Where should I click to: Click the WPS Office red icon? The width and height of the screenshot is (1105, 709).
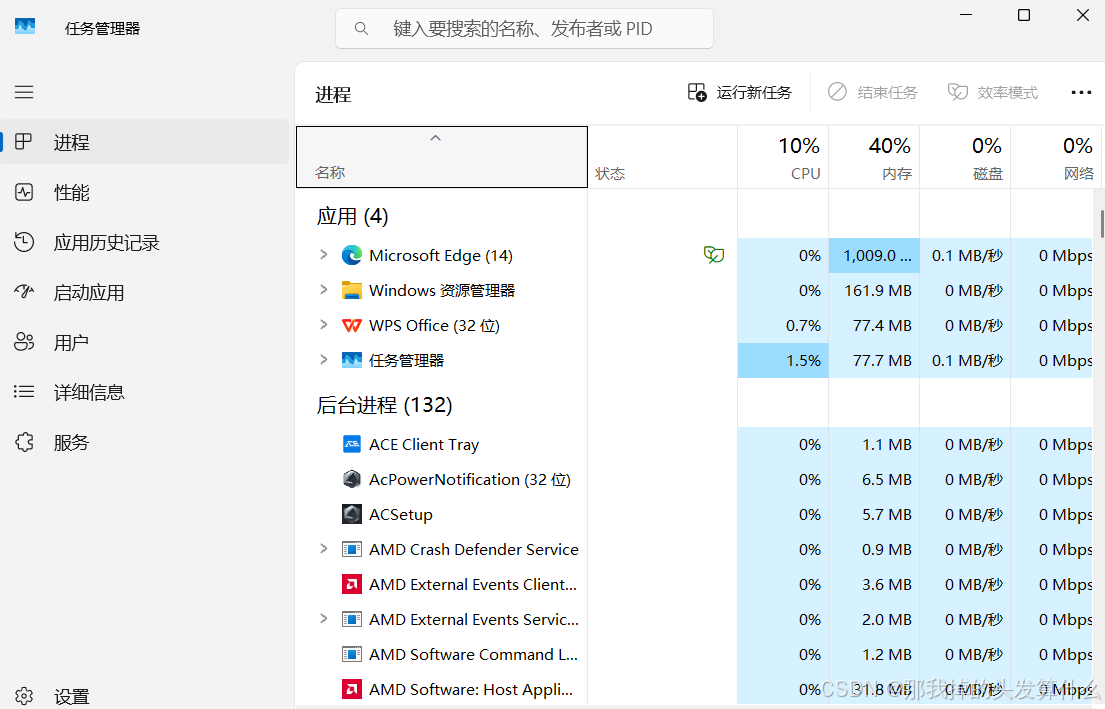(352, 326)
